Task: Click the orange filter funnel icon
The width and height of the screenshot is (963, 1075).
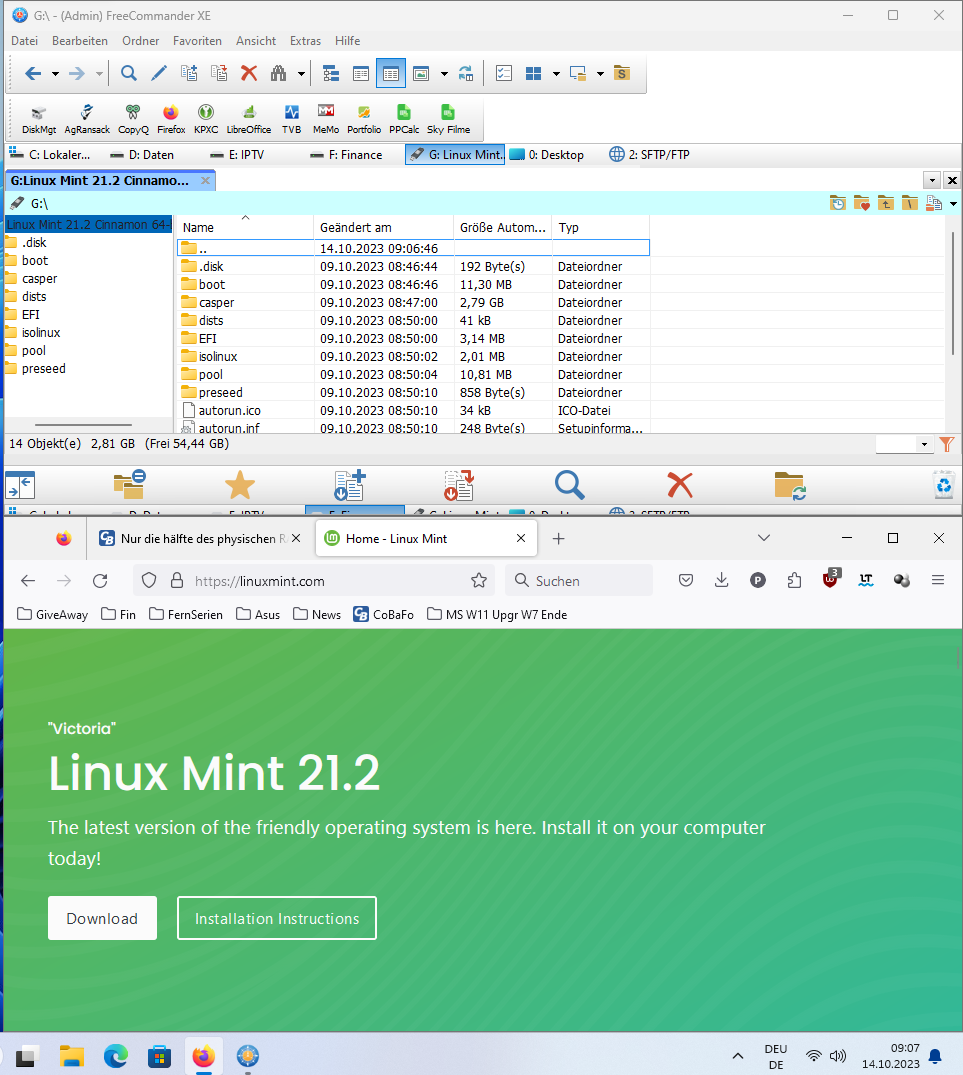Action: pos(947,444)
